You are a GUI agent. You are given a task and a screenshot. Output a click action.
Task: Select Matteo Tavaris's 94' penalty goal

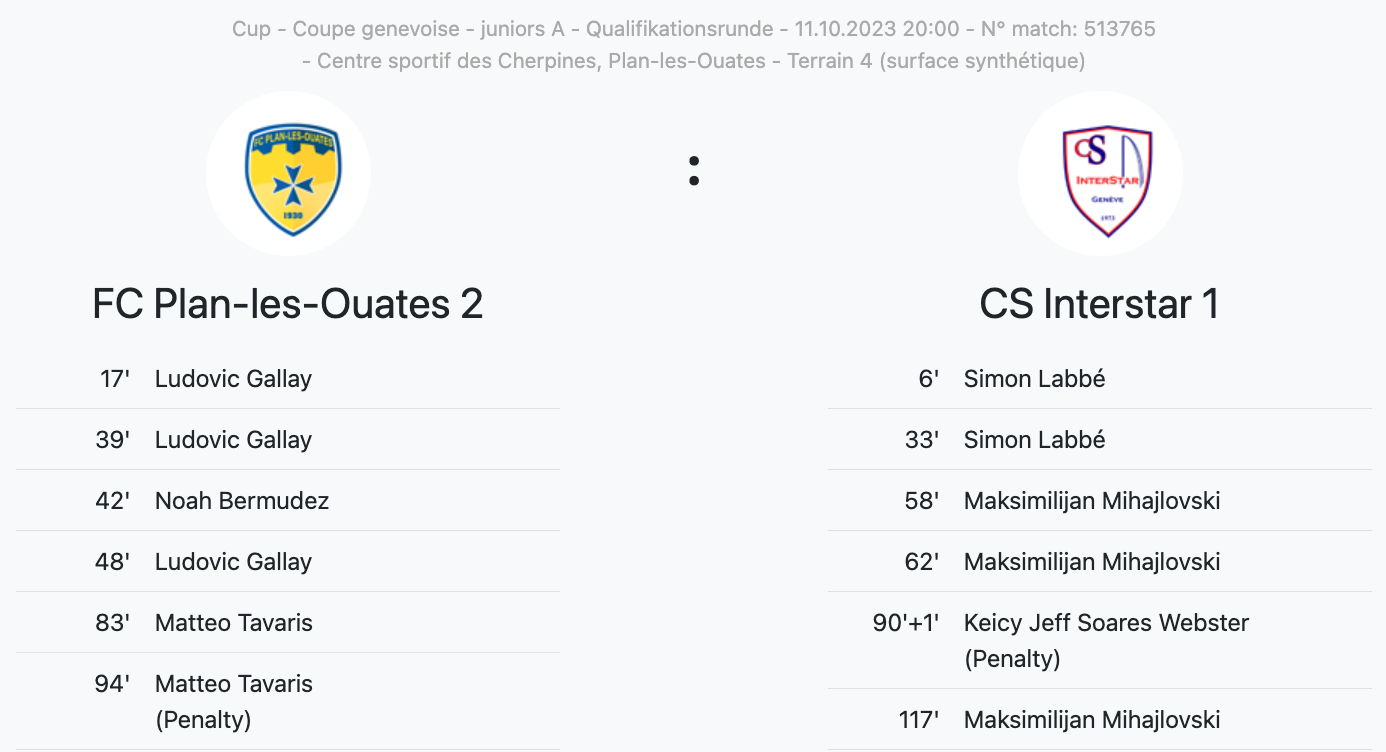[x=234, y=685]
